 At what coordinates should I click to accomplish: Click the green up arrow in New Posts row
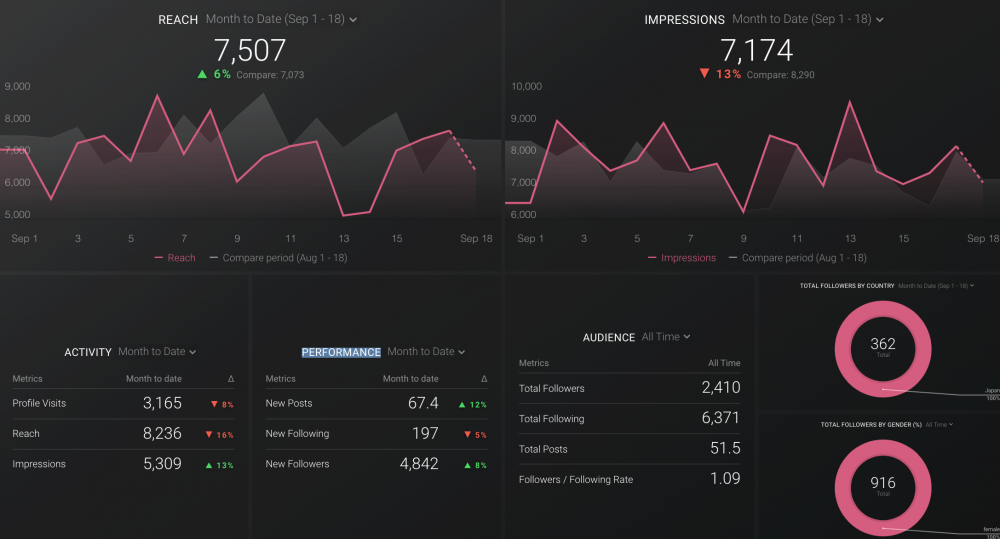pyautogui.click(x=464, y=404)
